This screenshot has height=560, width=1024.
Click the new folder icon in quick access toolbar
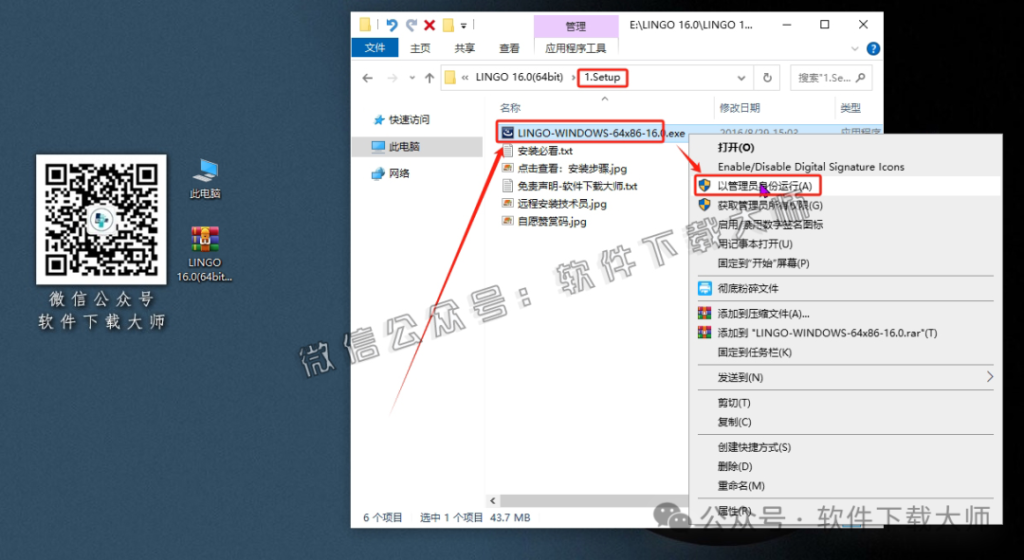tap(448, 25)
